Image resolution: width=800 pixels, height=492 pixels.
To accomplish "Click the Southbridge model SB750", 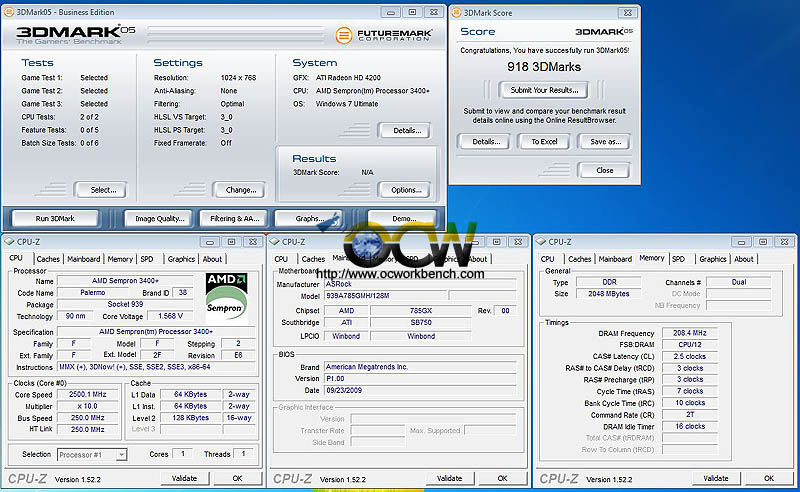I will 421,323.
